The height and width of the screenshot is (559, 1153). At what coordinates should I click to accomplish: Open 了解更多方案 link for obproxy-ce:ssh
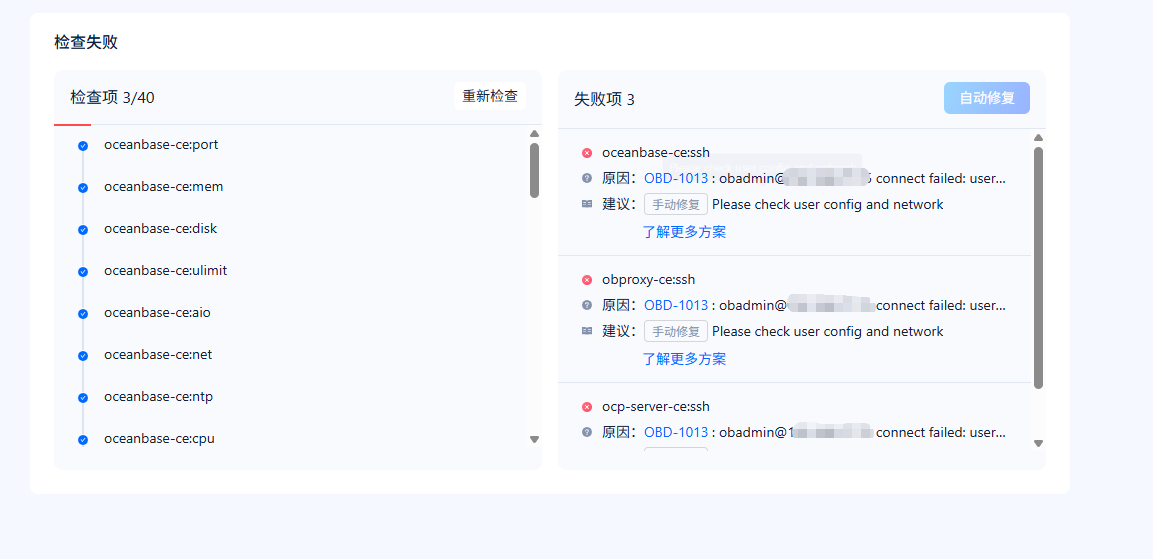[x=684, y=359]
